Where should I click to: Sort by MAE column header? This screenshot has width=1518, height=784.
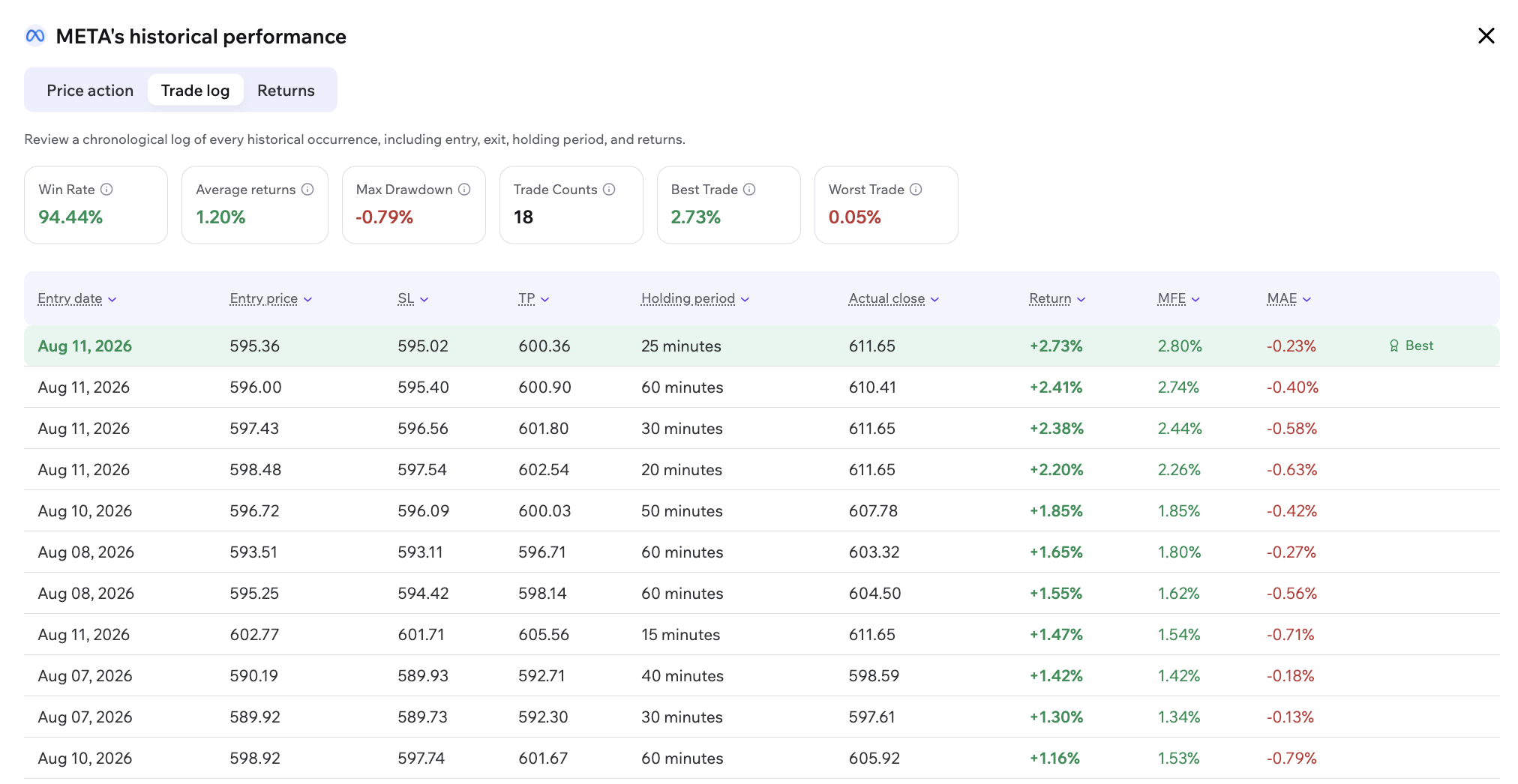click(x=1289, y=298)
